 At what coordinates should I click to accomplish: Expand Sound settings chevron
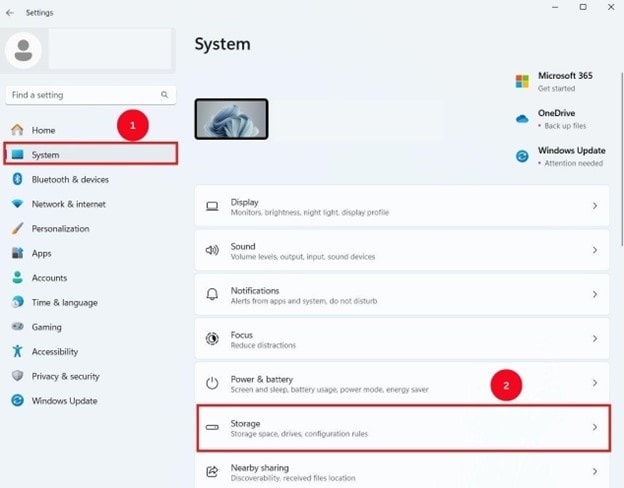pyautogui.click(x=595, y=250)
